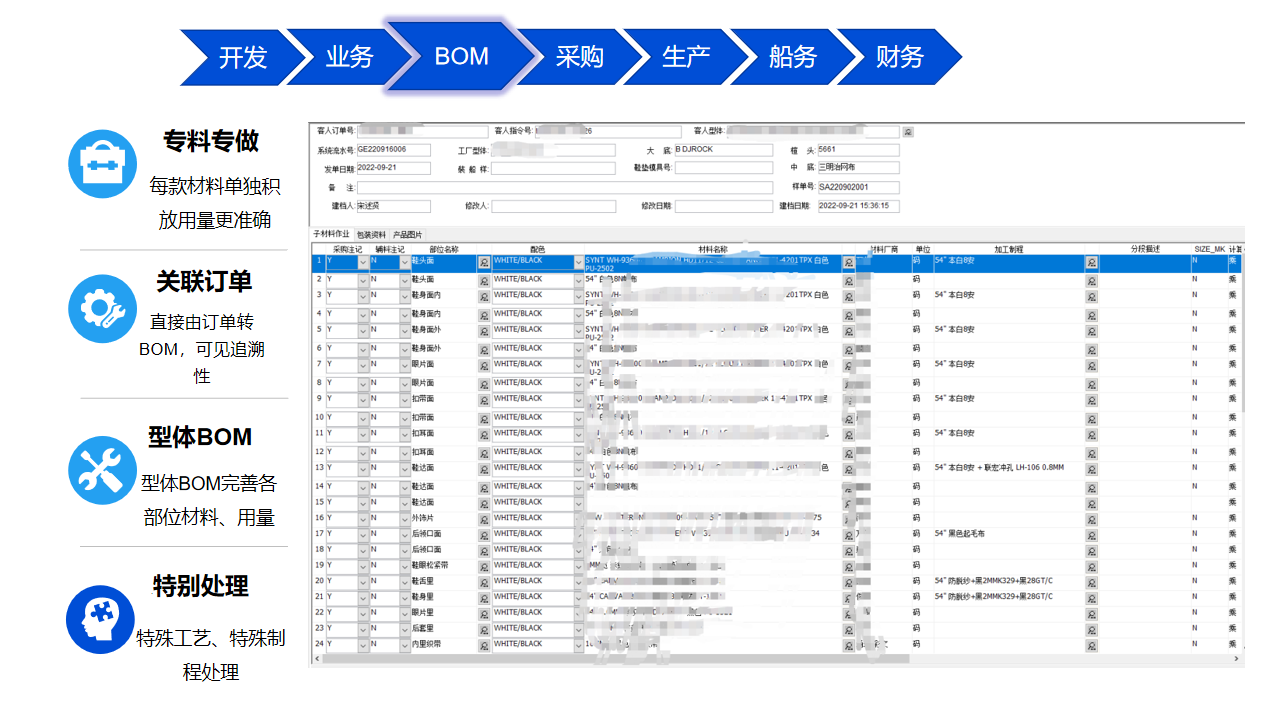Click the part-name search icon in row 1
Viewport: 1270px width, 716px height.
(x=484, y=262)
